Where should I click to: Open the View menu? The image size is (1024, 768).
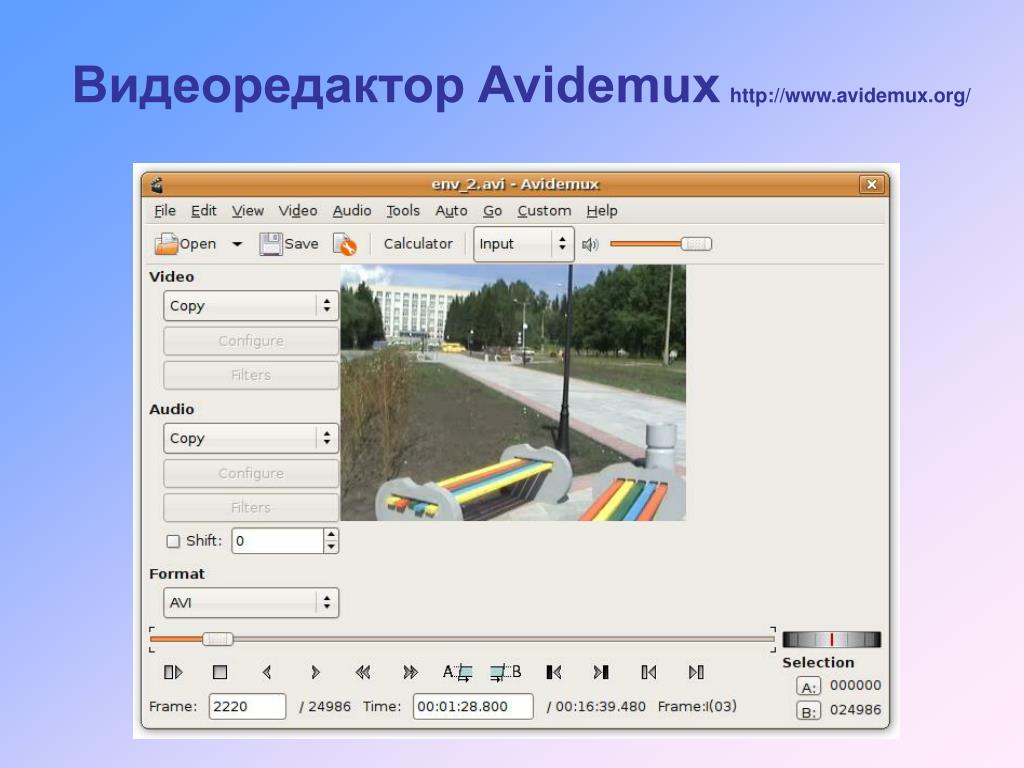[248, 211]
